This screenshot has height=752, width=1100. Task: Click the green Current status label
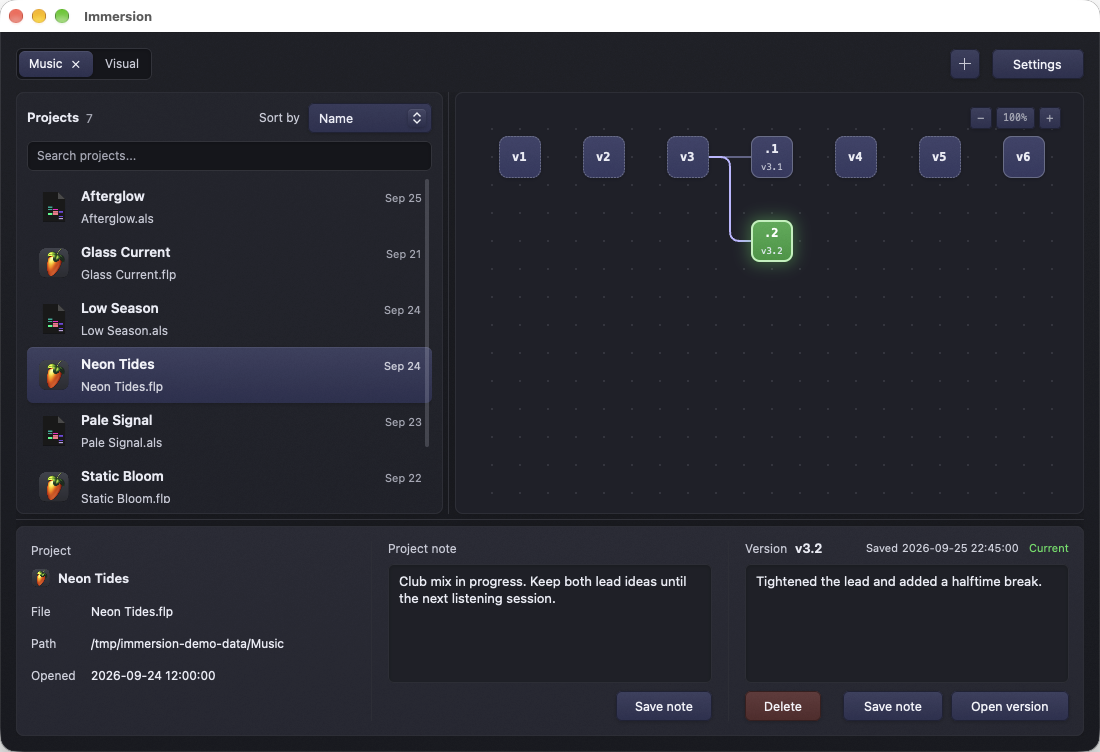[1048, 549]
